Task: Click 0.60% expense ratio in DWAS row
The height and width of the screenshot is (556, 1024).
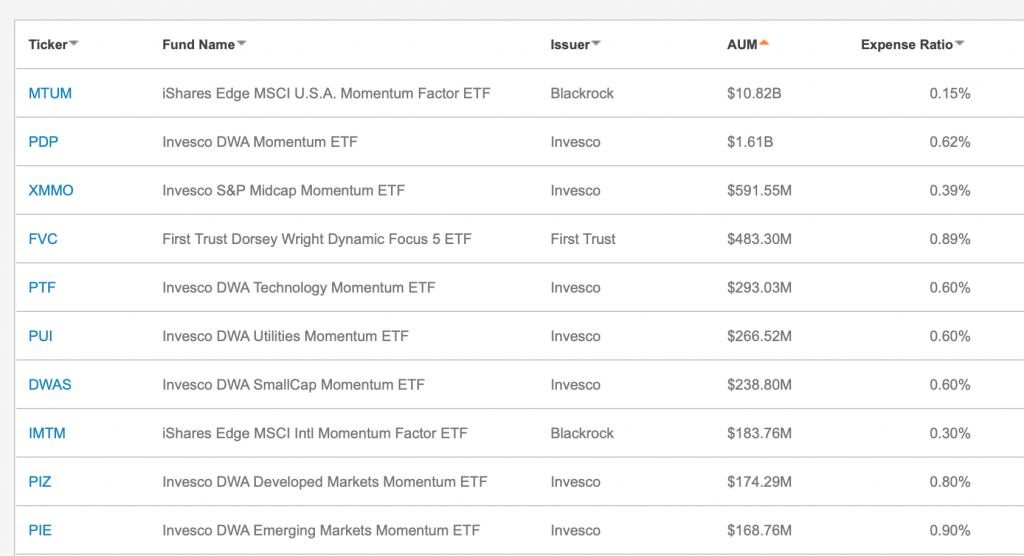Action: pos(950,384)
